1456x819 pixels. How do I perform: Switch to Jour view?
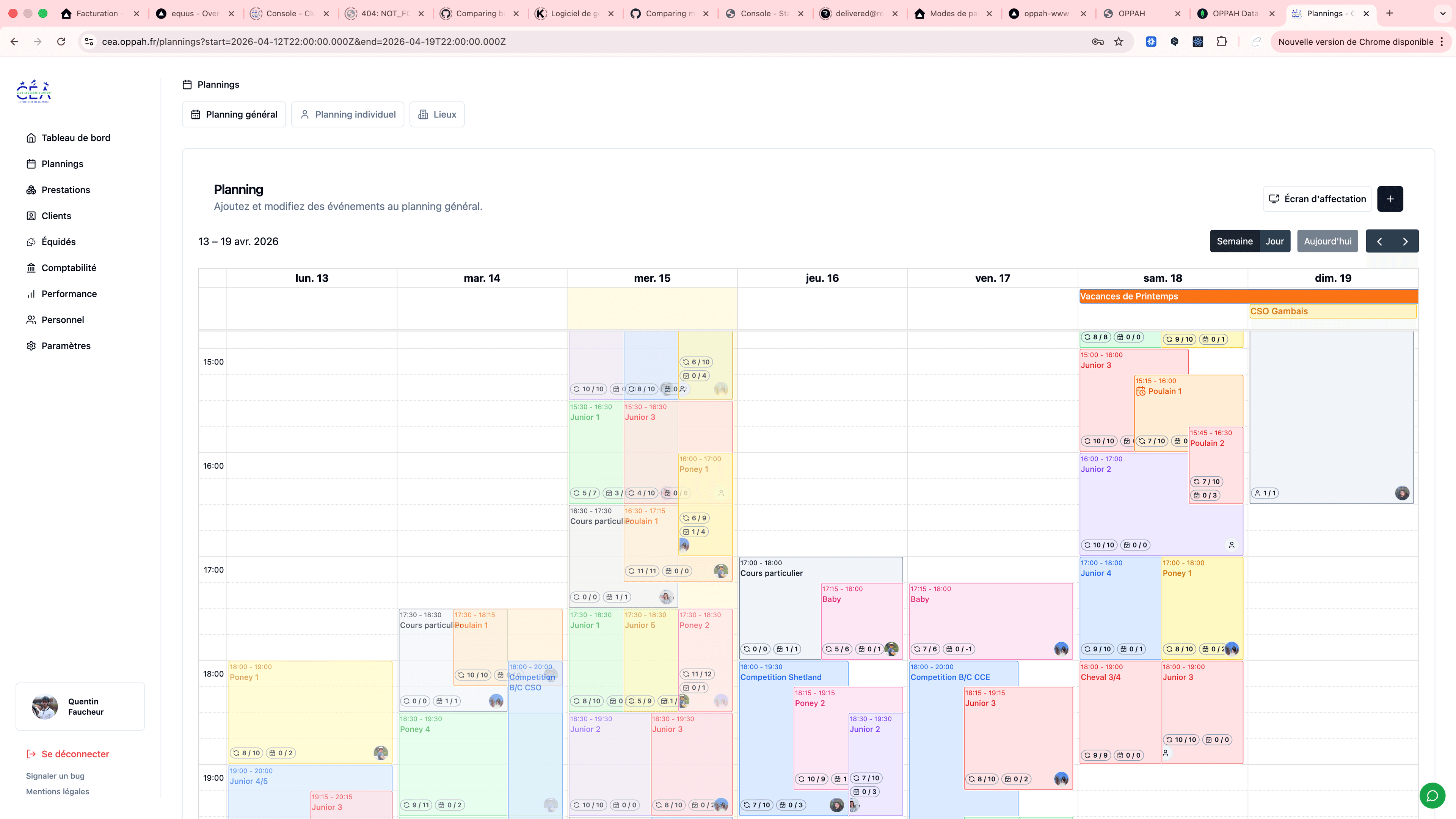tap(1274, 242)
